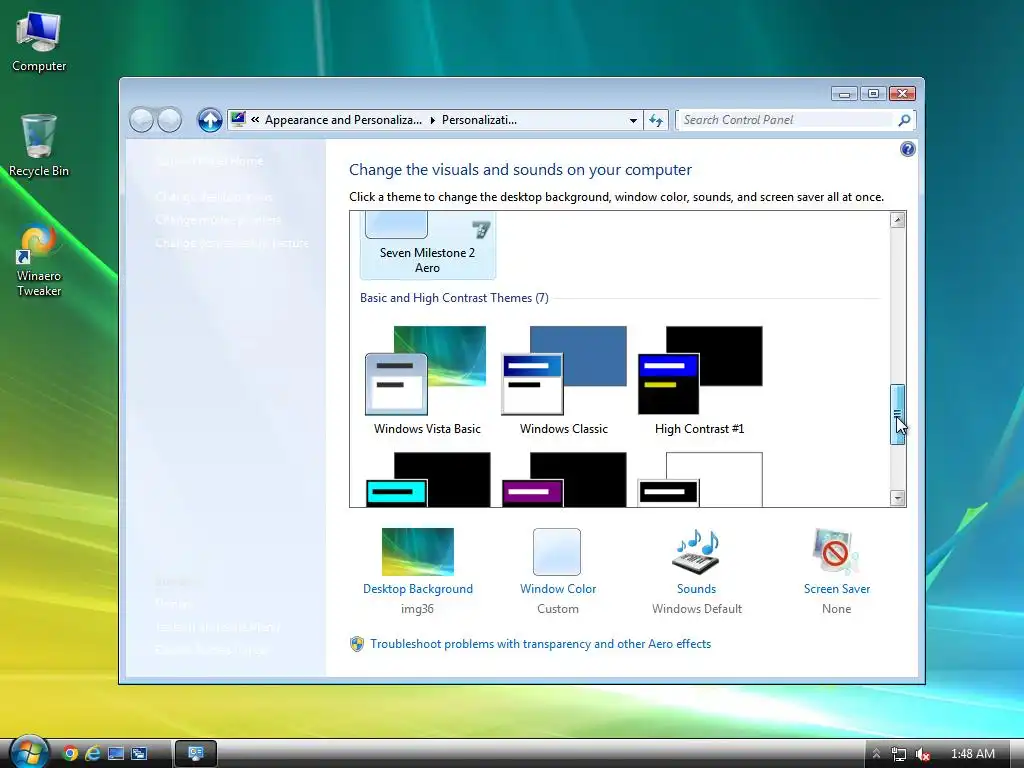Click Change mouse pointers in sidebar
Screen dimensions: 1024x768
[218, 219]
